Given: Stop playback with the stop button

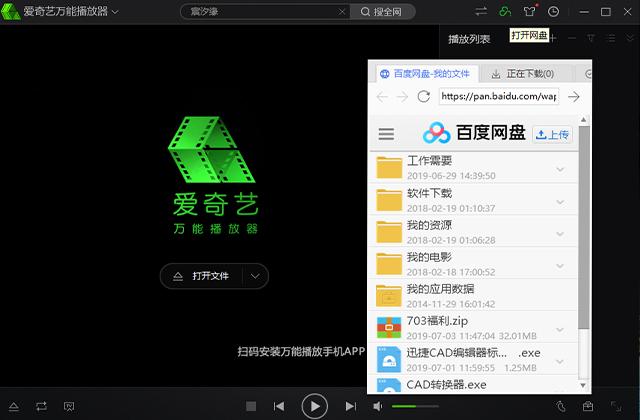Looking at the screenshot, I should [251, 407].
